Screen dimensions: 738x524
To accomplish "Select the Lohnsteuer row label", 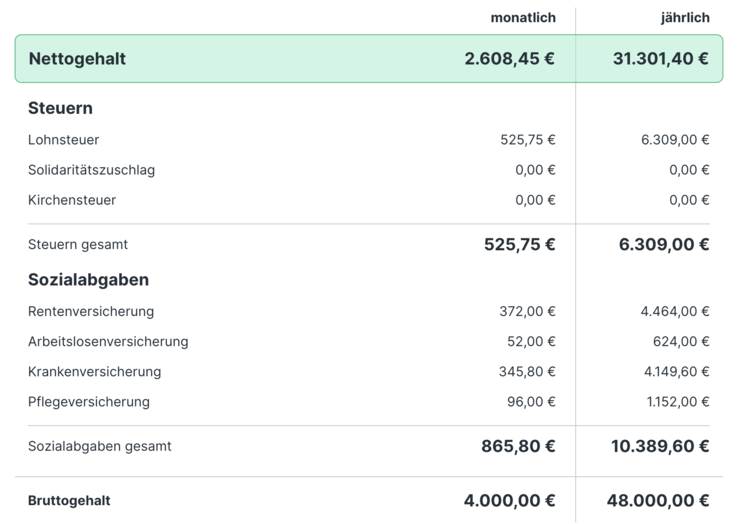I will click(x=64, y=140).
